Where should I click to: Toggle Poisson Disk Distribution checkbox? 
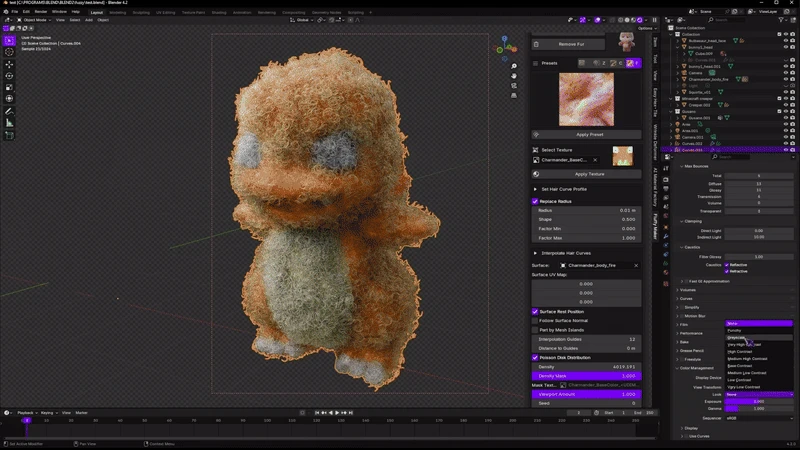point(535,358)
